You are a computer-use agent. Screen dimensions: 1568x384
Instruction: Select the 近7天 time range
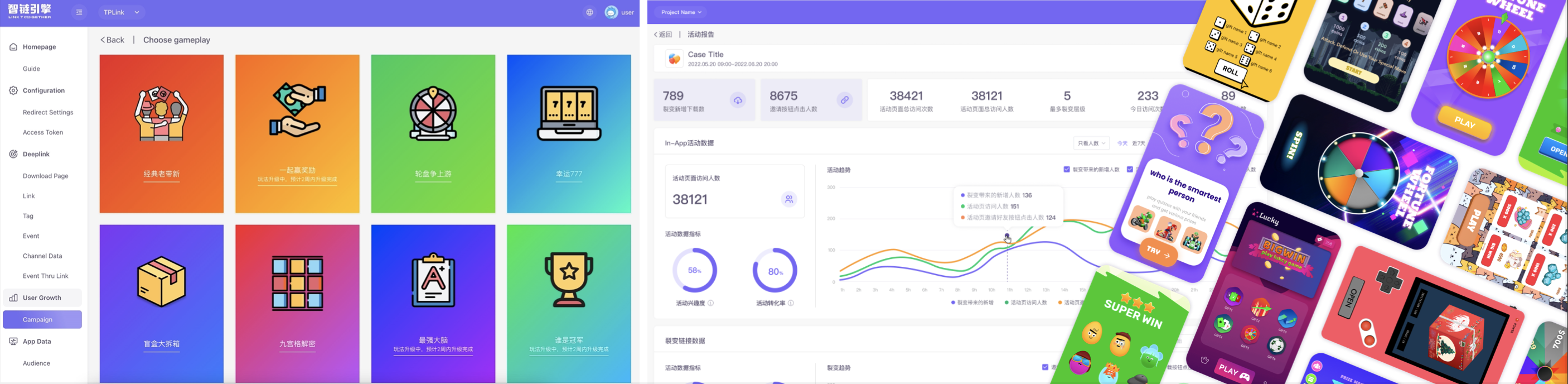[x=1138, y=143]
